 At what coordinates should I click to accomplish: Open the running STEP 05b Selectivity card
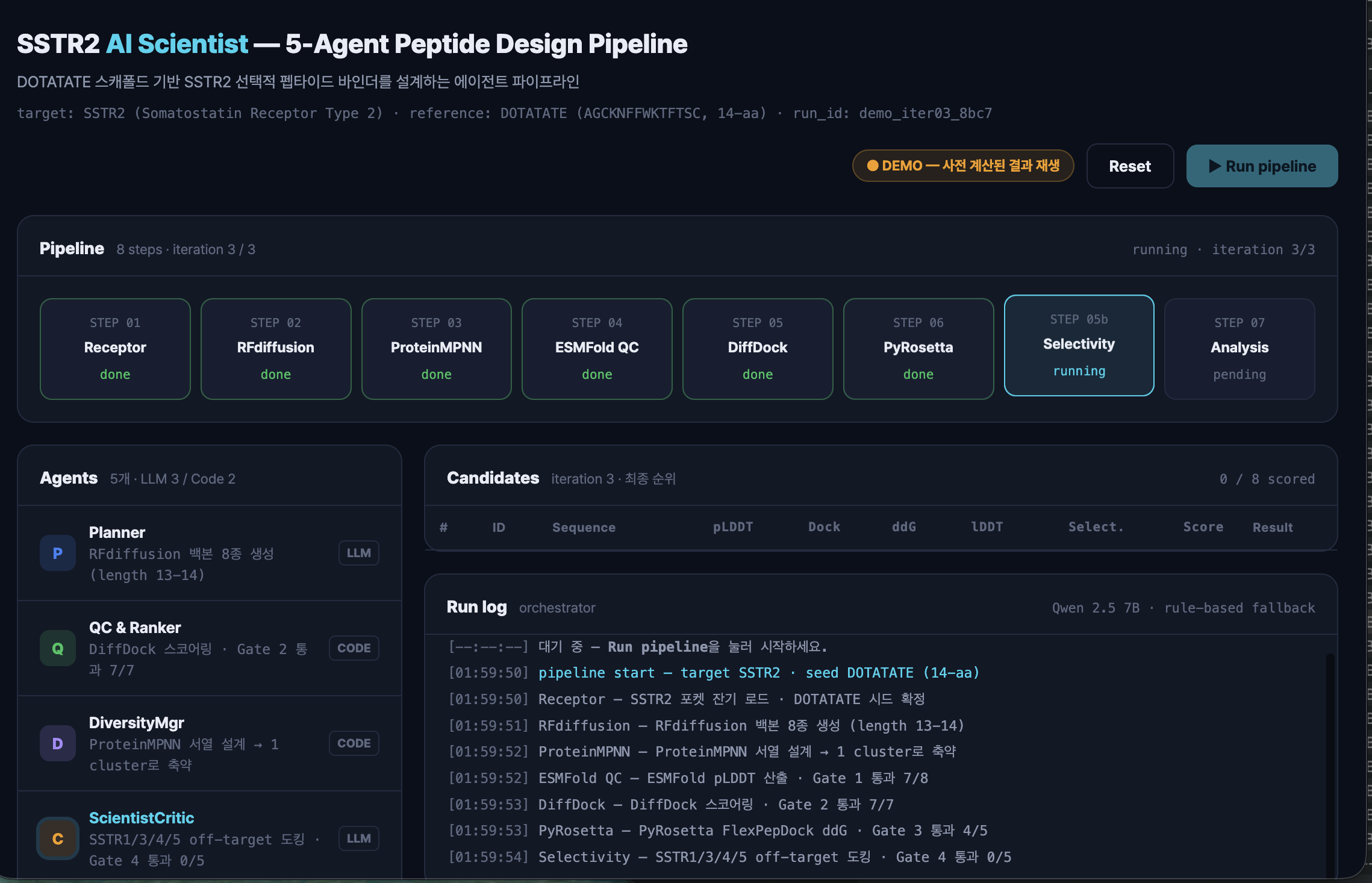pos(1079,345)
